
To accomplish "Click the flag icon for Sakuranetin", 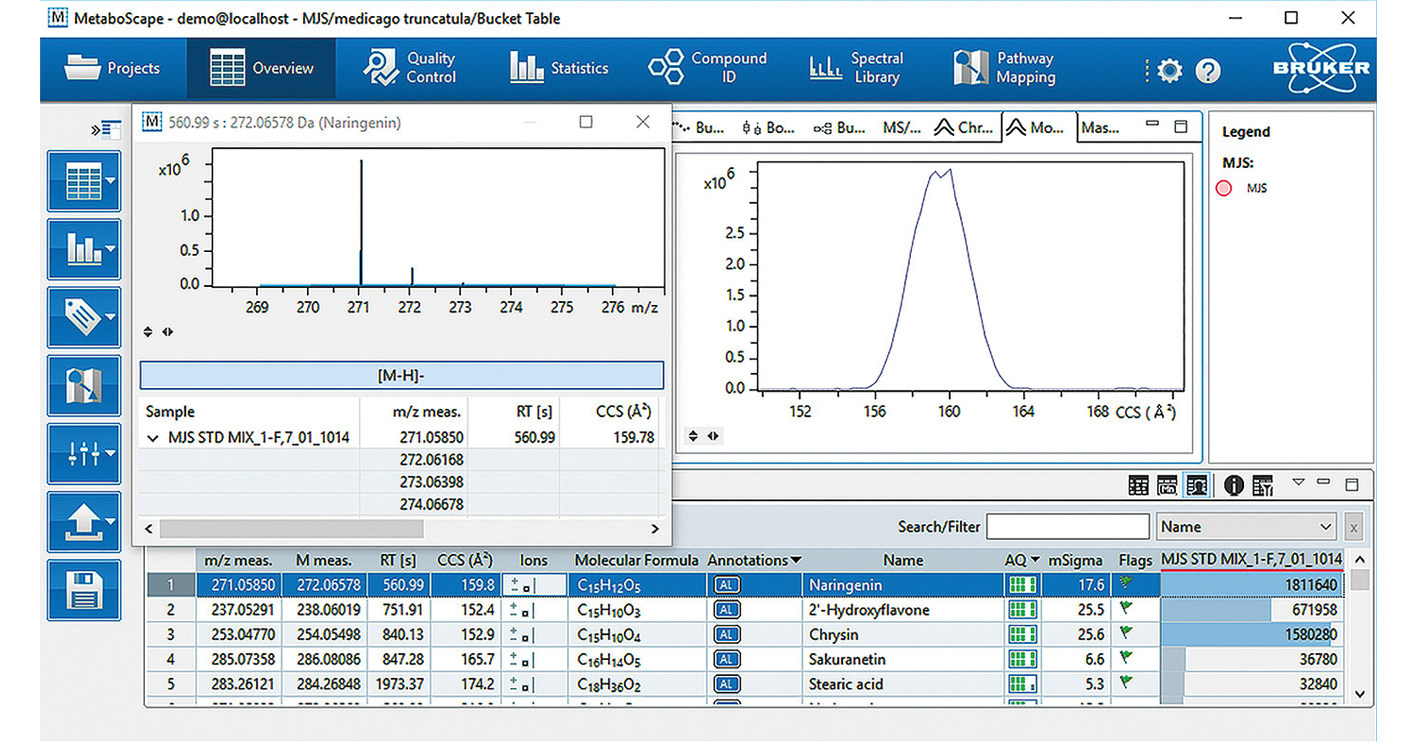I will pyautogui.click(x=1128, y=658).
